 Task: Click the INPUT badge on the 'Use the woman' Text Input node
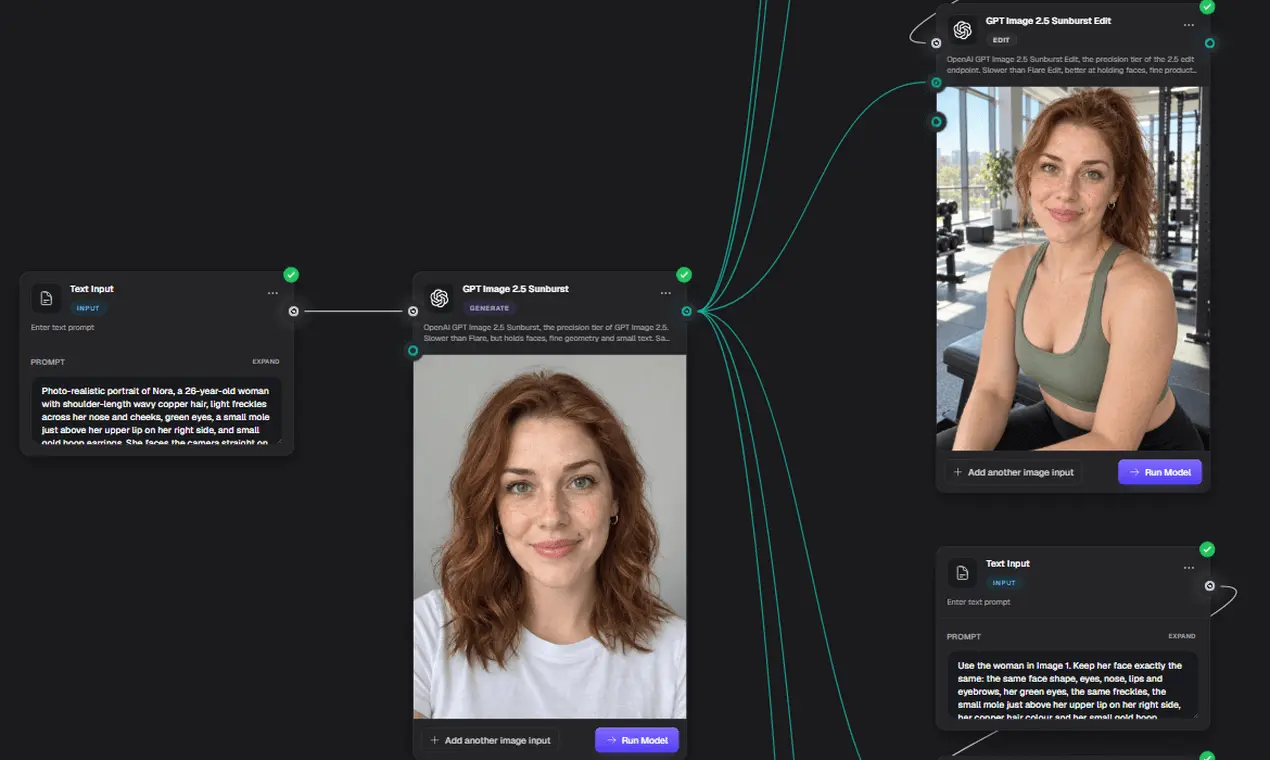point(1004,583)
